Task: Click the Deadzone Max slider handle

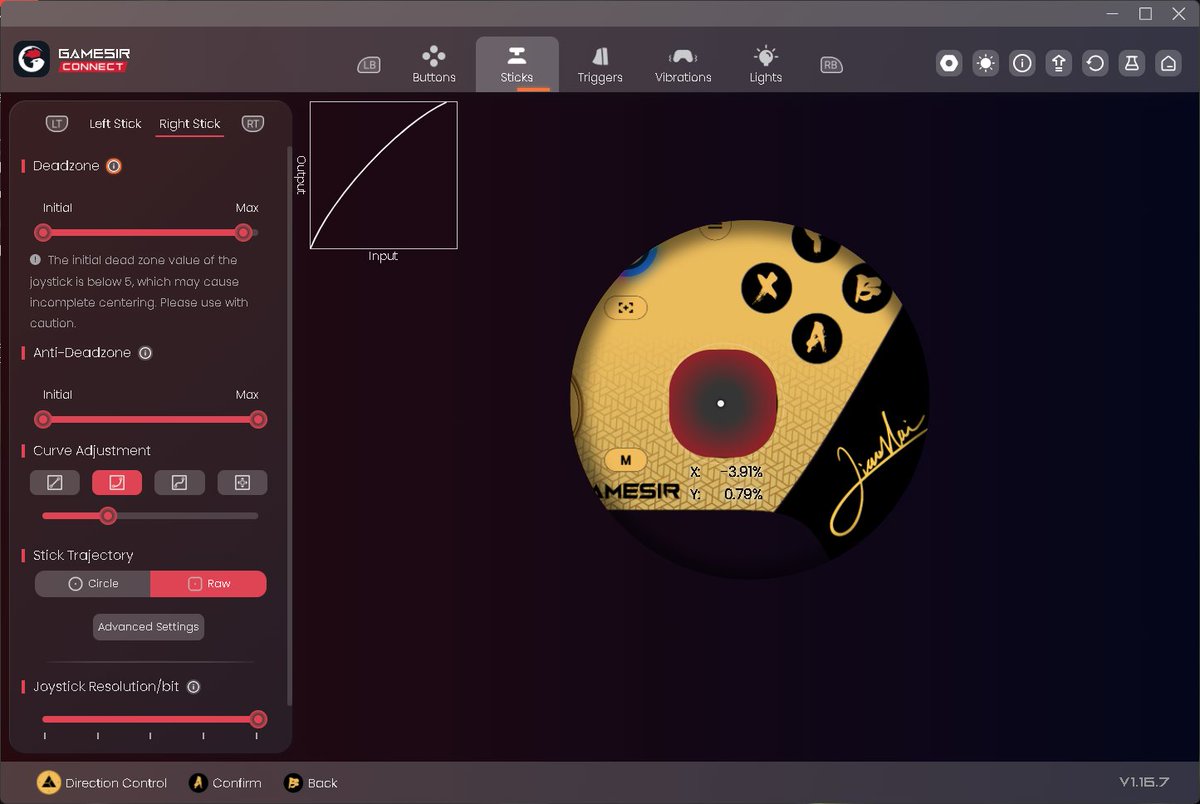Action: point(243,232)
